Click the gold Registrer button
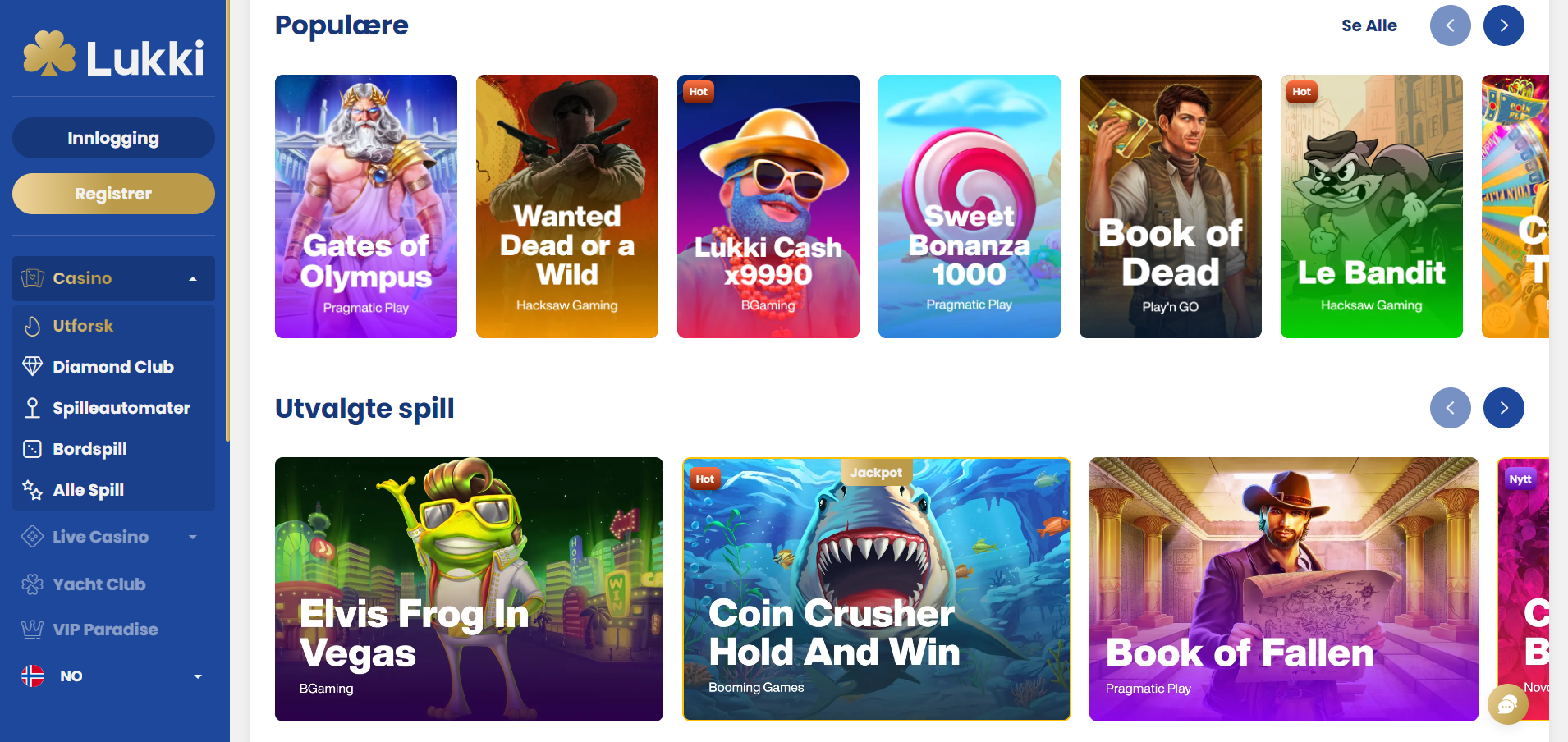Viewport: 1568px width, 742px height. [x=113, y=194]
